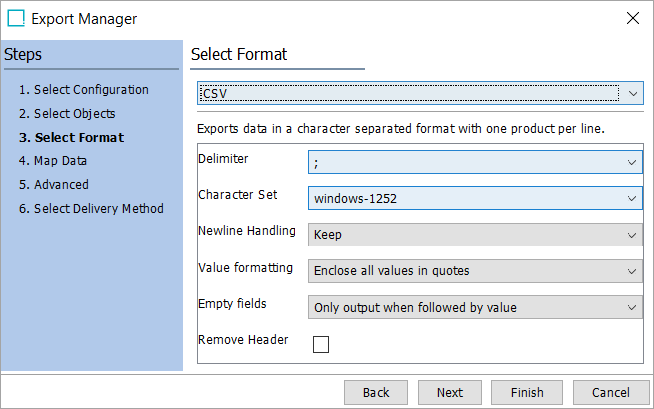Click the windows-1252 character set field
The height and width of the screenshot is (409, 654).
coord(465,199)
